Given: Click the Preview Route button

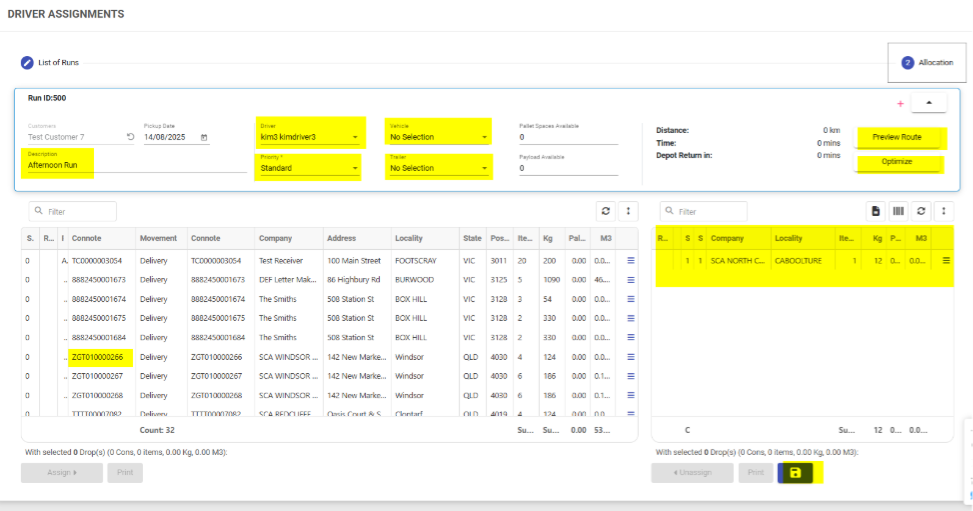Looking at the screenshot, I should click(896, 137).
